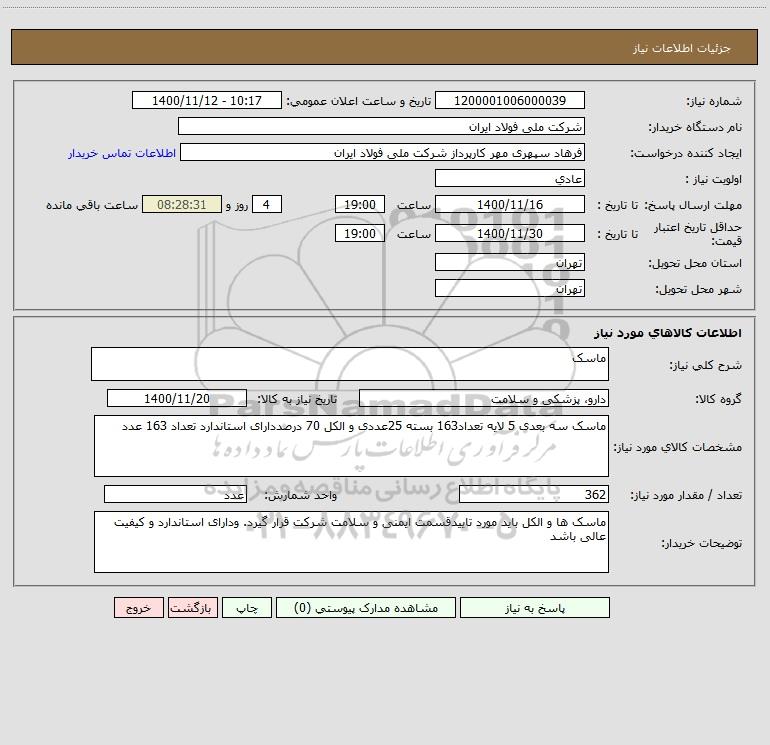This screenshot has height=745, width=770.
Task: Click 'تعداد / مقدار مورد نیاز:' label
Action: click(x=686, y=496)
